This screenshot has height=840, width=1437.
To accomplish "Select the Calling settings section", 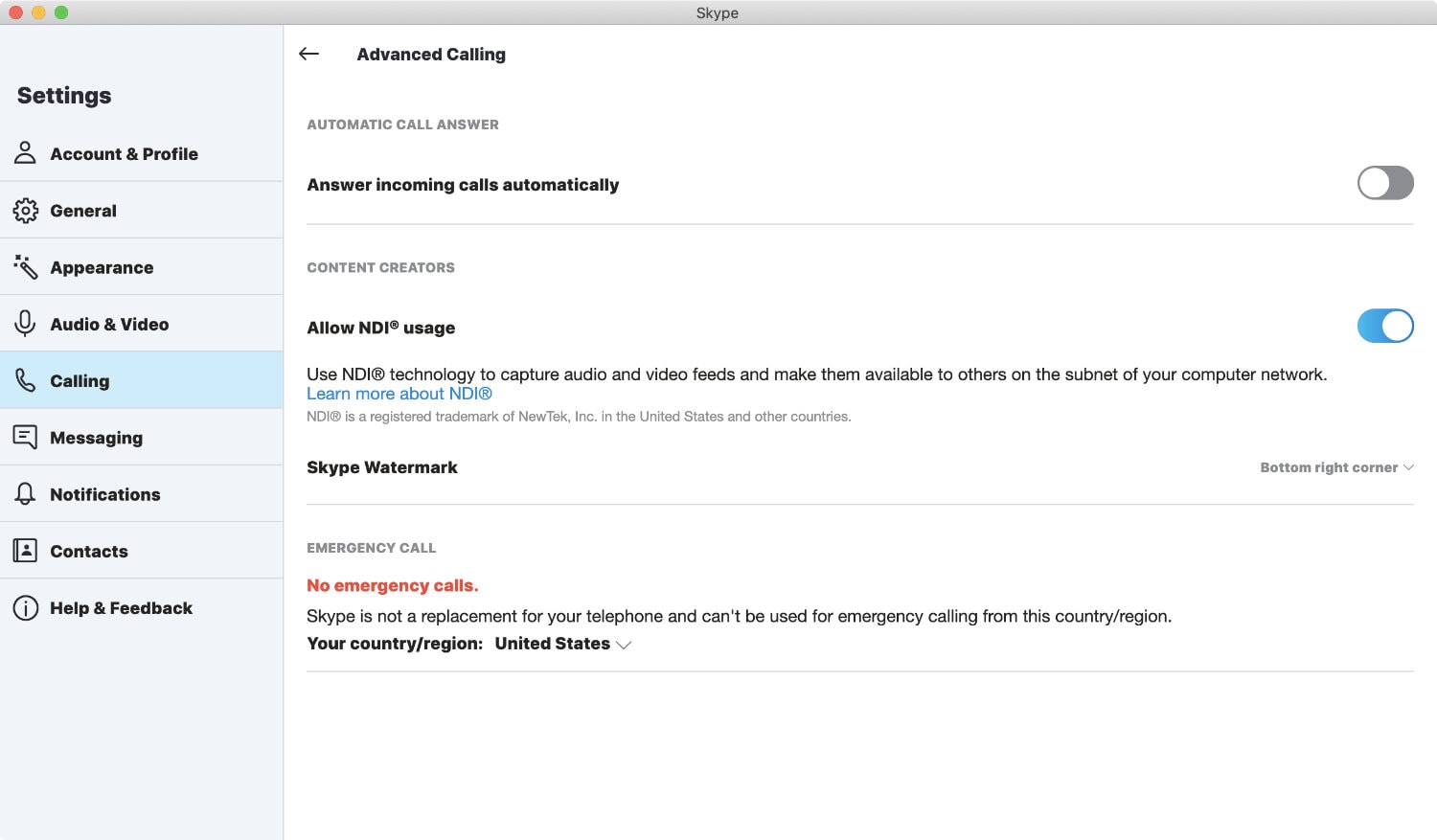I will click(x=142, y=380).
